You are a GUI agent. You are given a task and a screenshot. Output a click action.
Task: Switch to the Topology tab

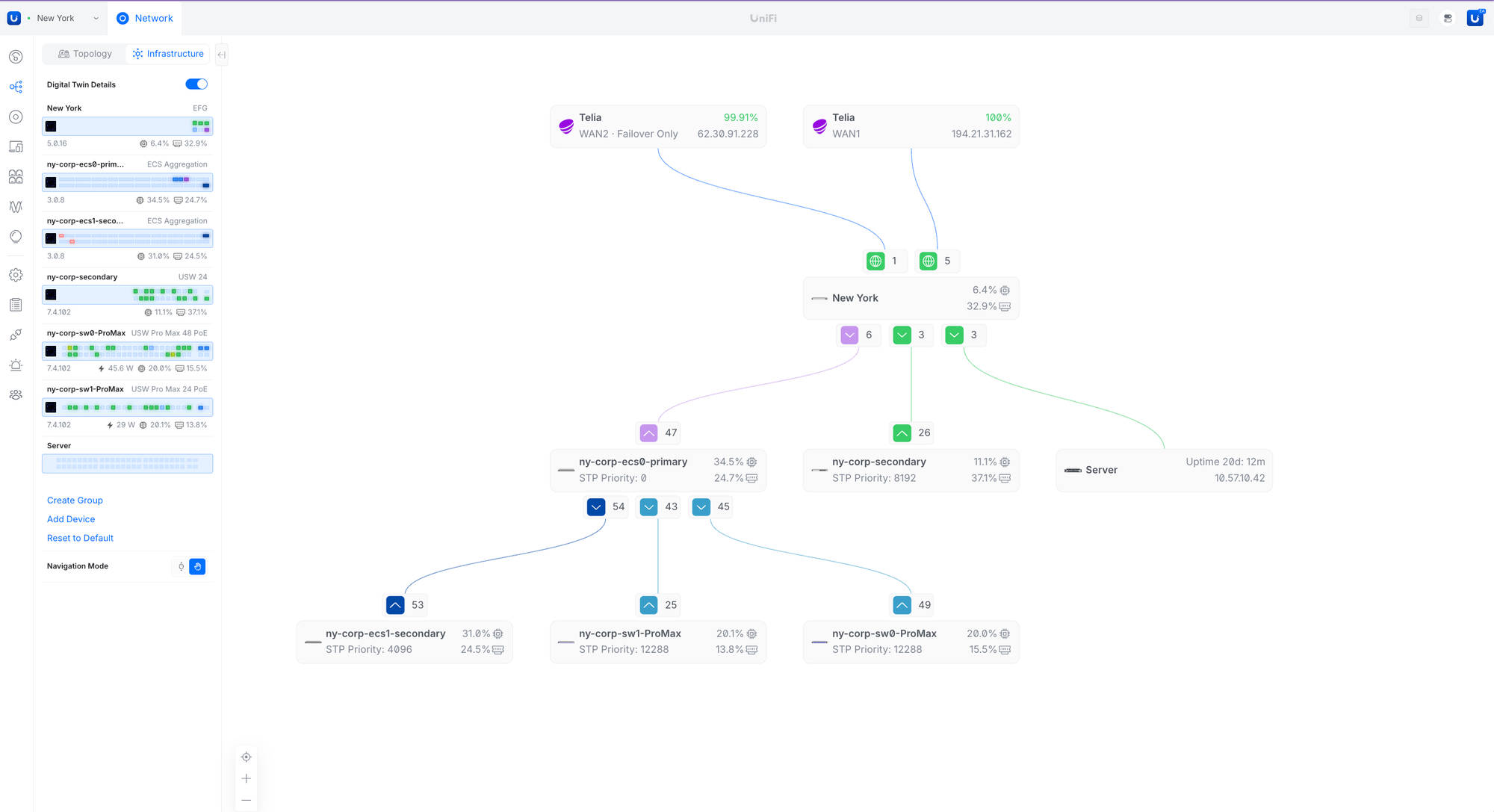pyautogui.click(x=84, y=54)
